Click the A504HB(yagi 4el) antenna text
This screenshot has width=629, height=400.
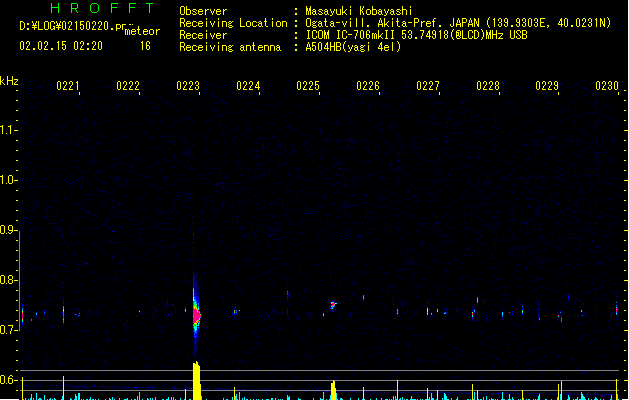353,47
